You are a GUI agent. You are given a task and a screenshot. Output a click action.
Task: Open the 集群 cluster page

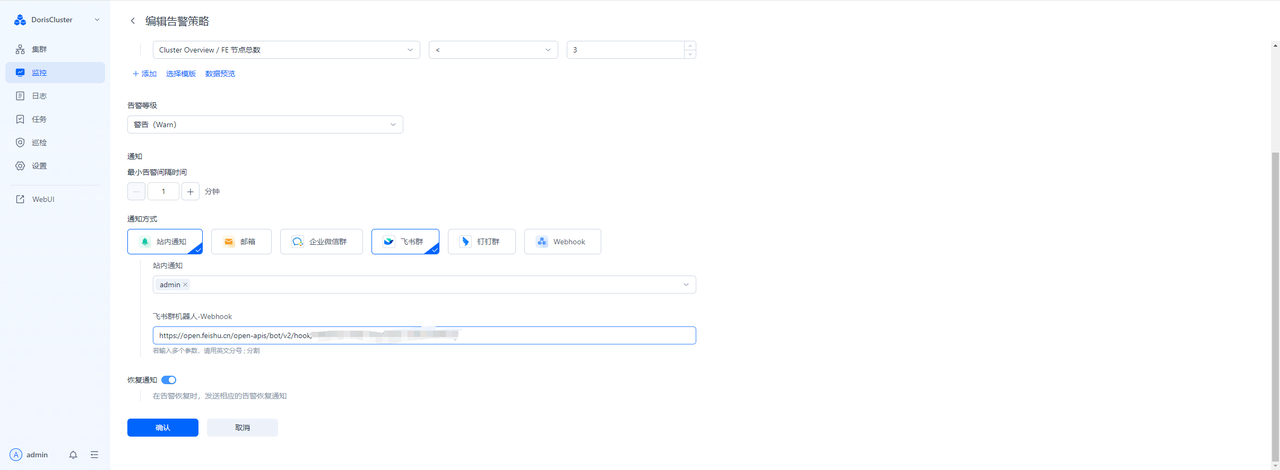pyautogui.click(x=39, y=49)
